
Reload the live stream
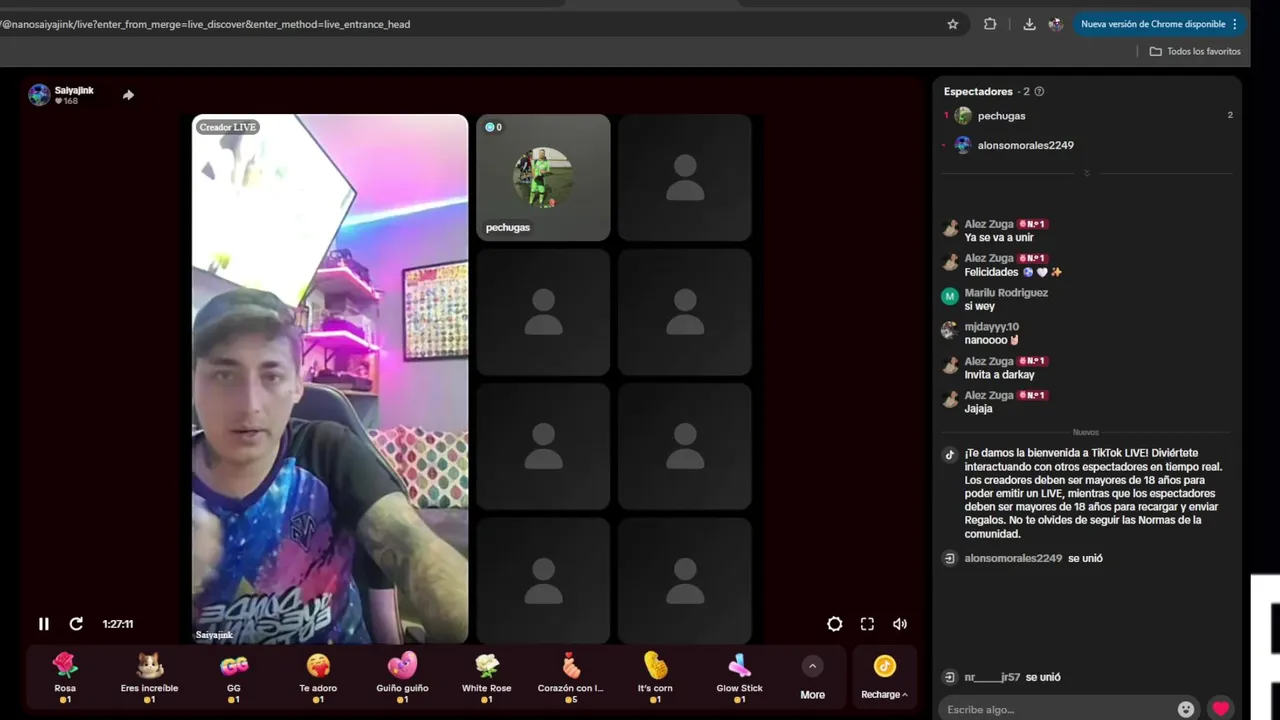76,624
